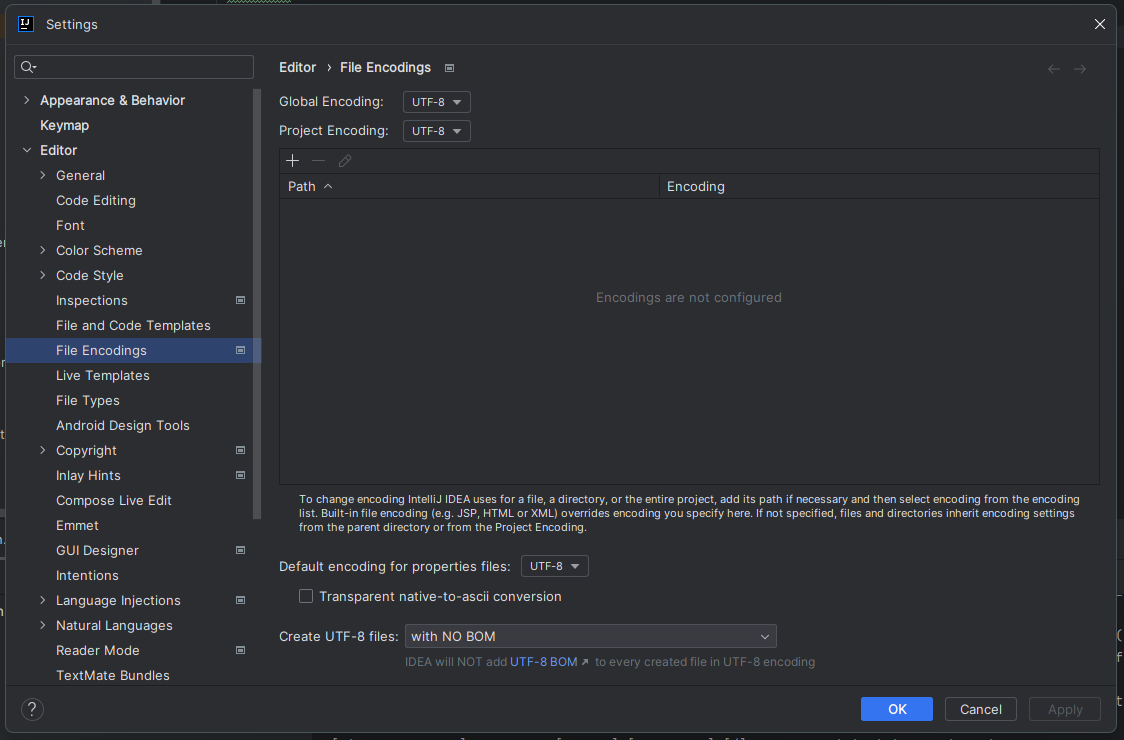This screenshot has height=740, width=1124.
Task: Sort by the Path column header
Action: (x=470, y=186)
